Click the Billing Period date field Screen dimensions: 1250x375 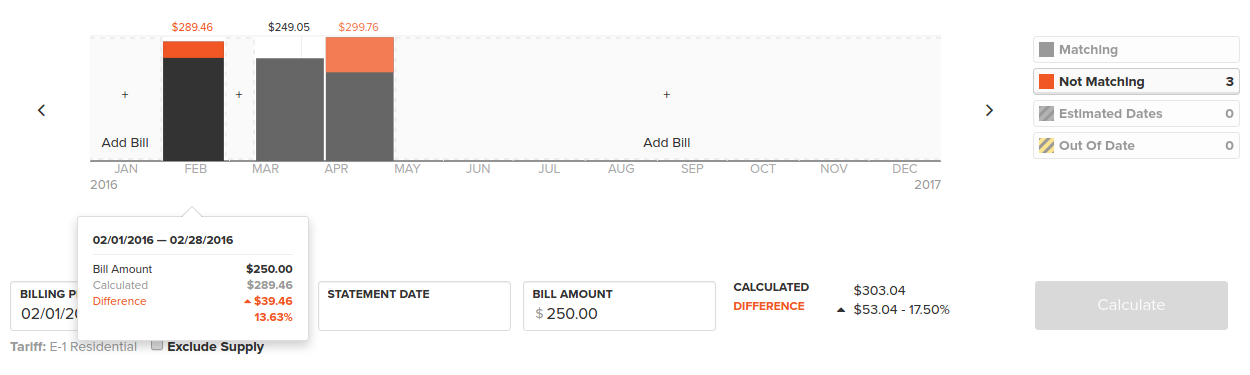click(44, 306)
